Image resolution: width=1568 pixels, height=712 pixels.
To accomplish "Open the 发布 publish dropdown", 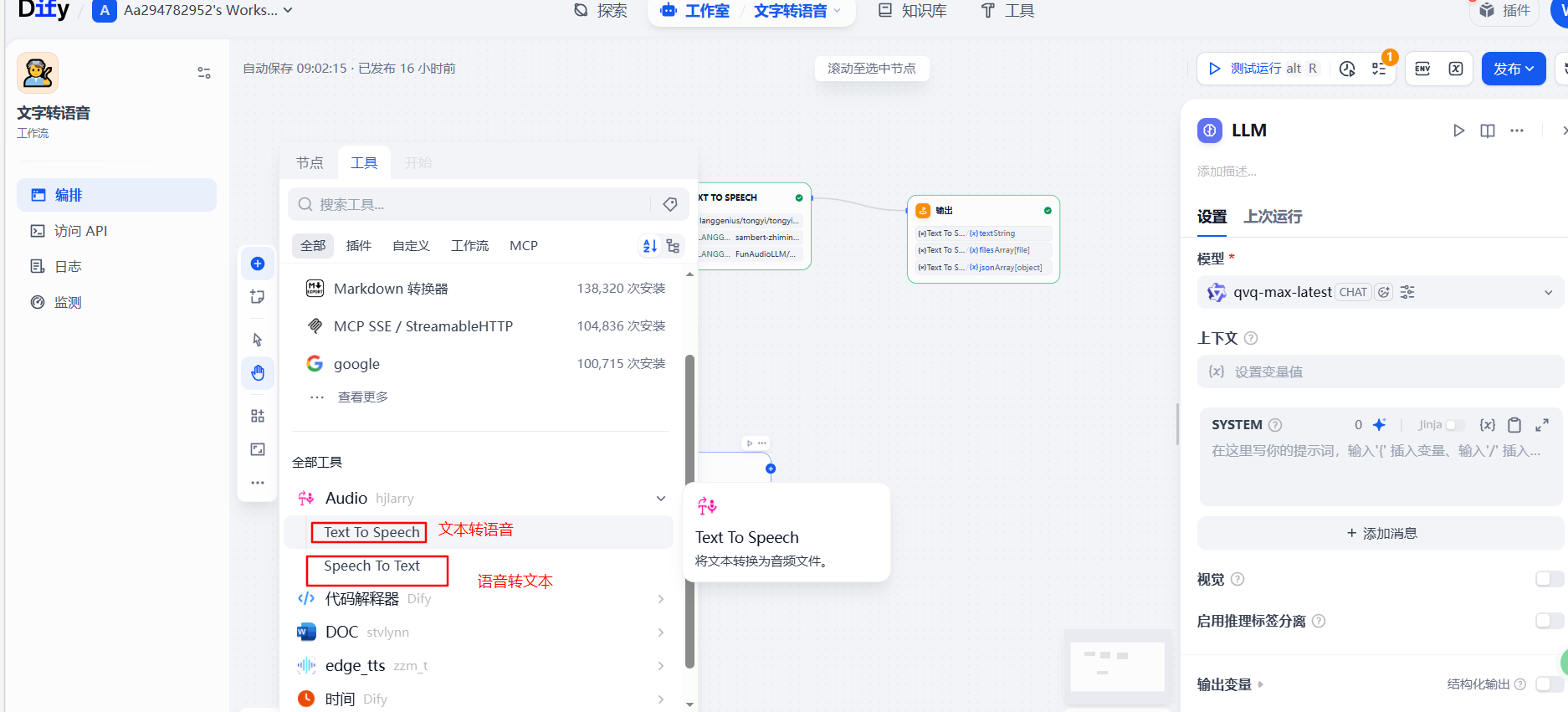I will 1514,69.
